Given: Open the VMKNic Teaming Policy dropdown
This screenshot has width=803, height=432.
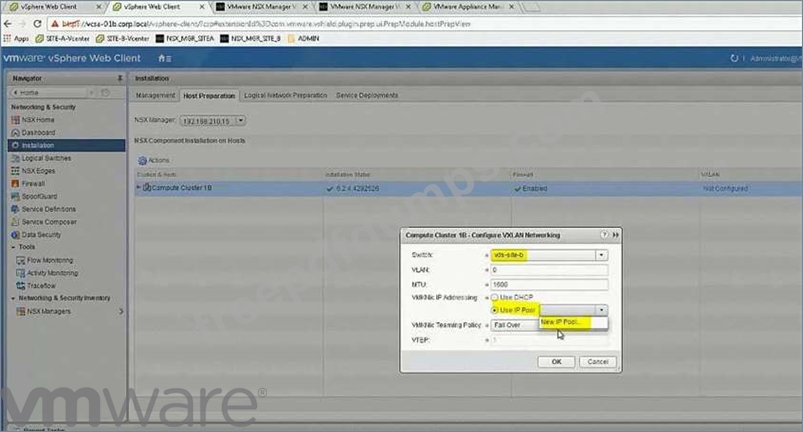Looking at the screenshot, I should pyautogui.click(x=514, y=325).
